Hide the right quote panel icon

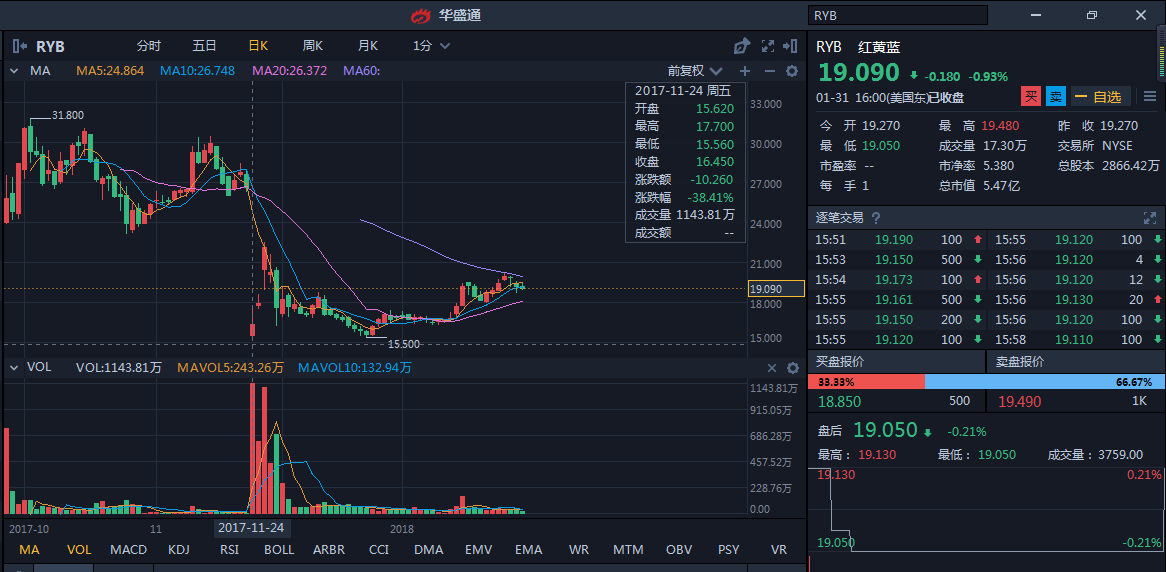[x=792, y=46]
